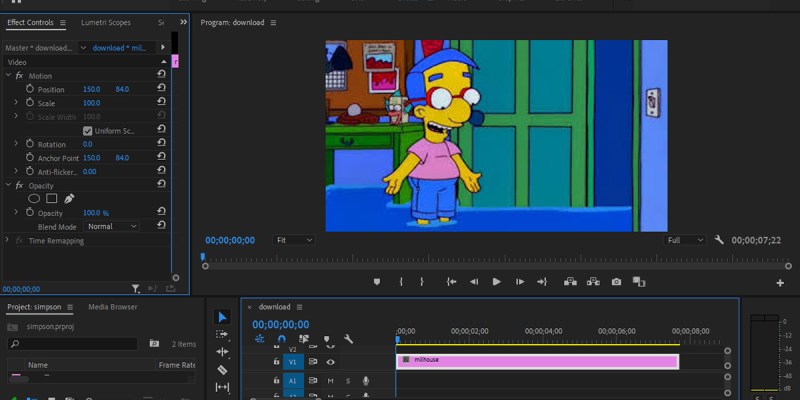Open the Media Browser tab
Viewport: 800px width, 400px height.
tap(113, 307)
